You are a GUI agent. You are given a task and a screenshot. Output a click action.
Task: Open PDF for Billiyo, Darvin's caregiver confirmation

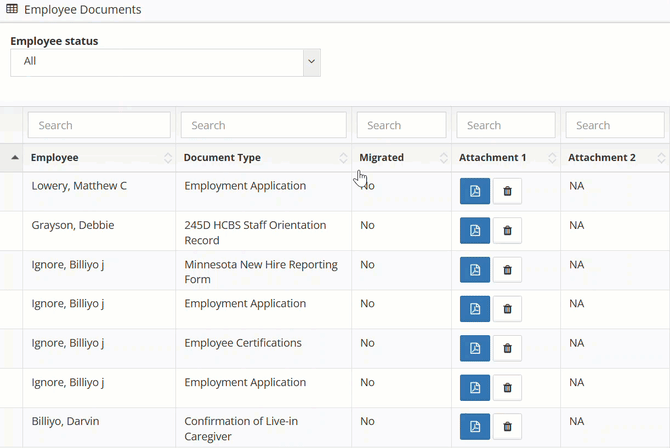click(474, 426)
